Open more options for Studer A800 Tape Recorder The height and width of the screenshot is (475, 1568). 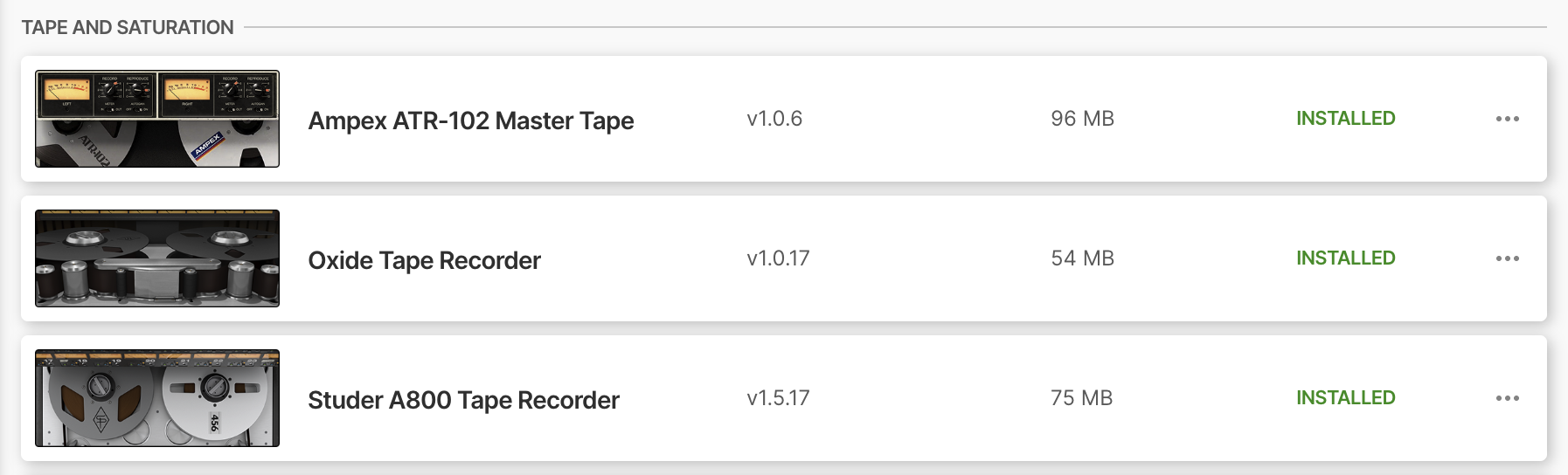tap(1507, 398)
